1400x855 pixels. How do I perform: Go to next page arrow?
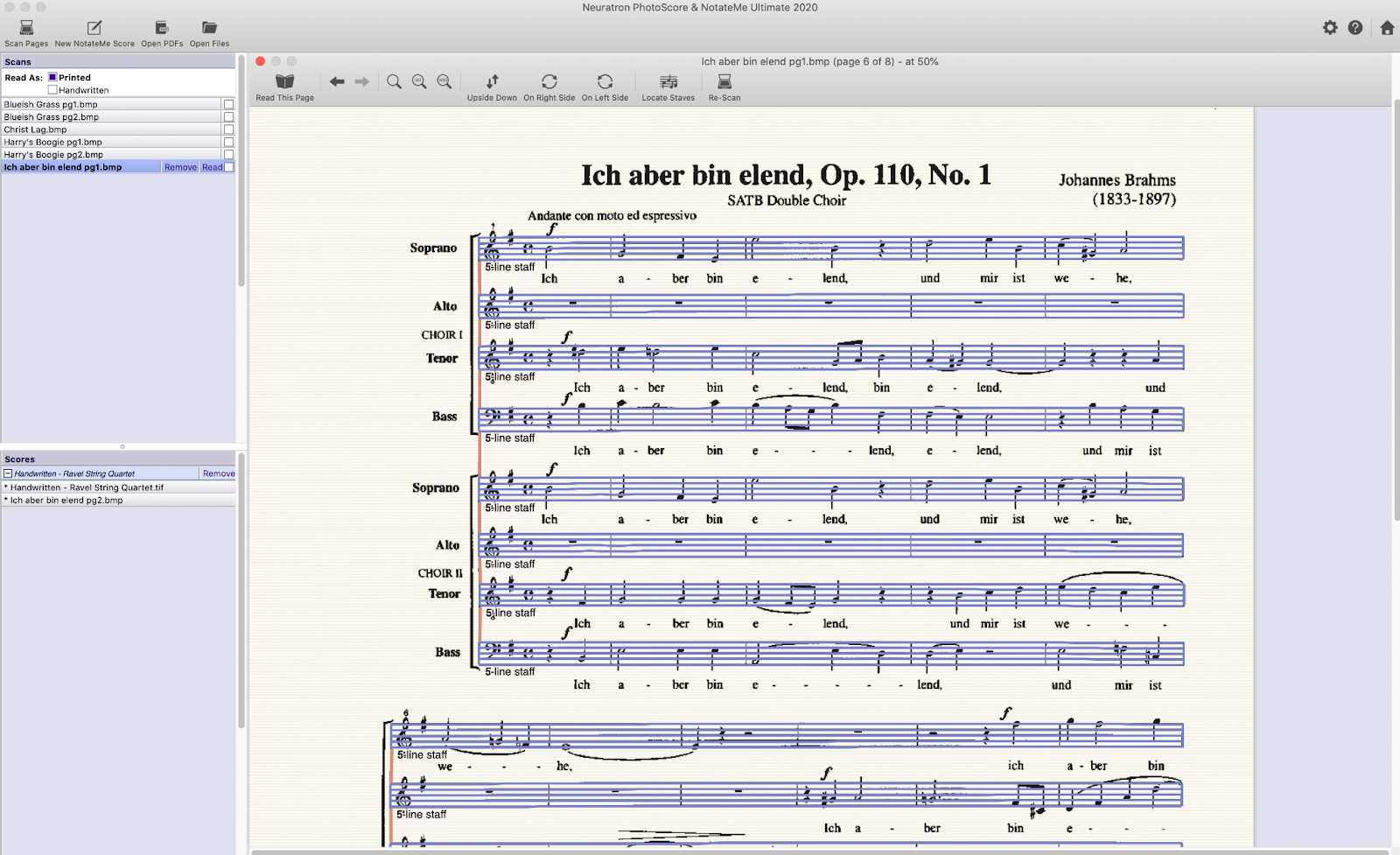[361, 81]
